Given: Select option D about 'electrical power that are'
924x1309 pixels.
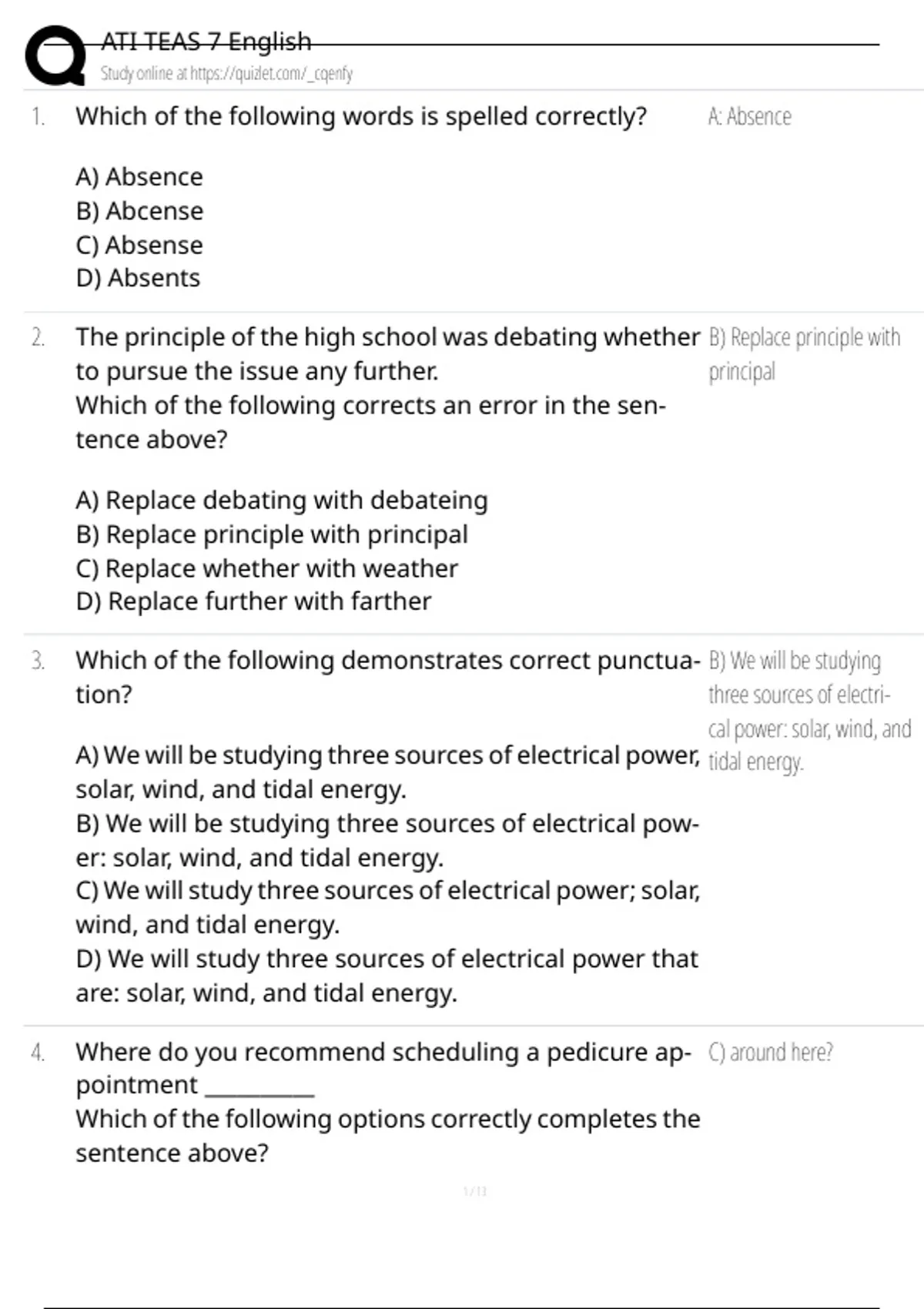Looking at the screenshot, I should coord(387,976).
